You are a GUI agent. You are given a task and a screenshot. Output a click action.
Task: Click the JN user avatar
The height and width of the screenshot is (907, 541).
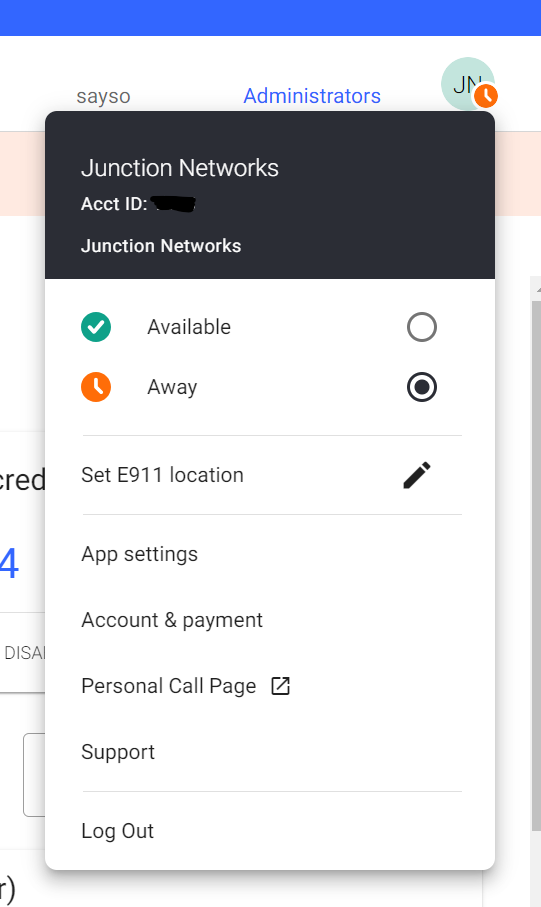[468, 84]
